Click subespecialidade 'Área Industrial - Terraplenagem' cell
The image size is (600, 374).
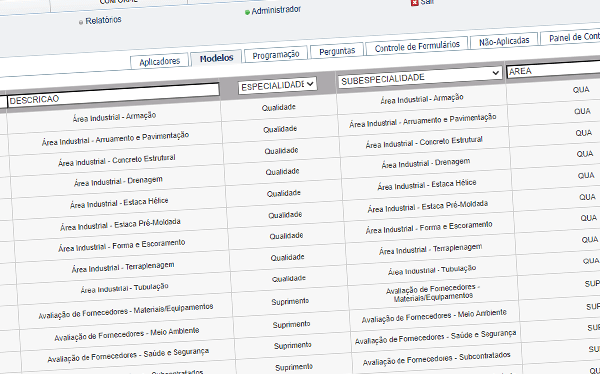tap(430, 249)
